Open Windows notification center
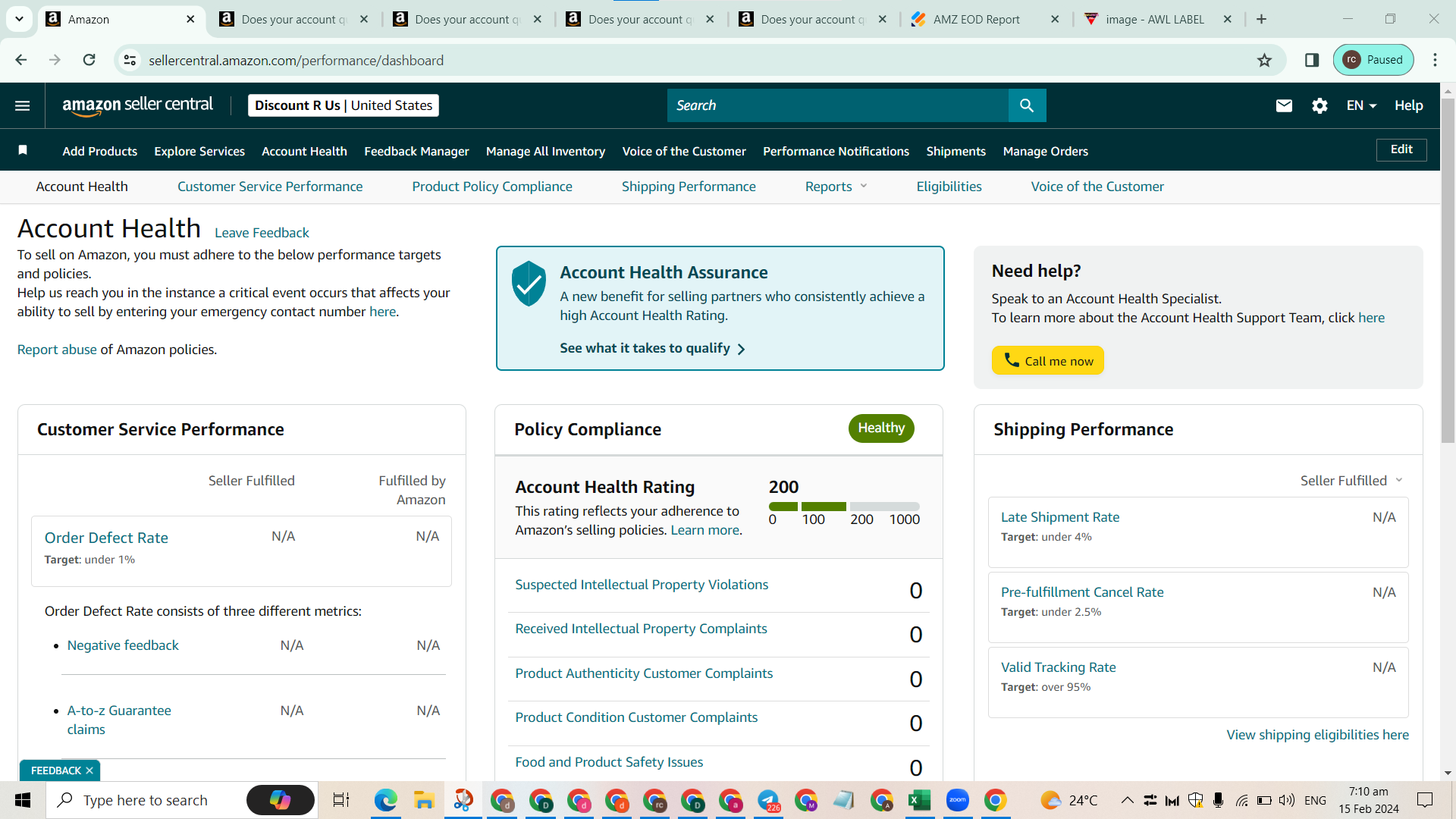 click(1425, 800)
